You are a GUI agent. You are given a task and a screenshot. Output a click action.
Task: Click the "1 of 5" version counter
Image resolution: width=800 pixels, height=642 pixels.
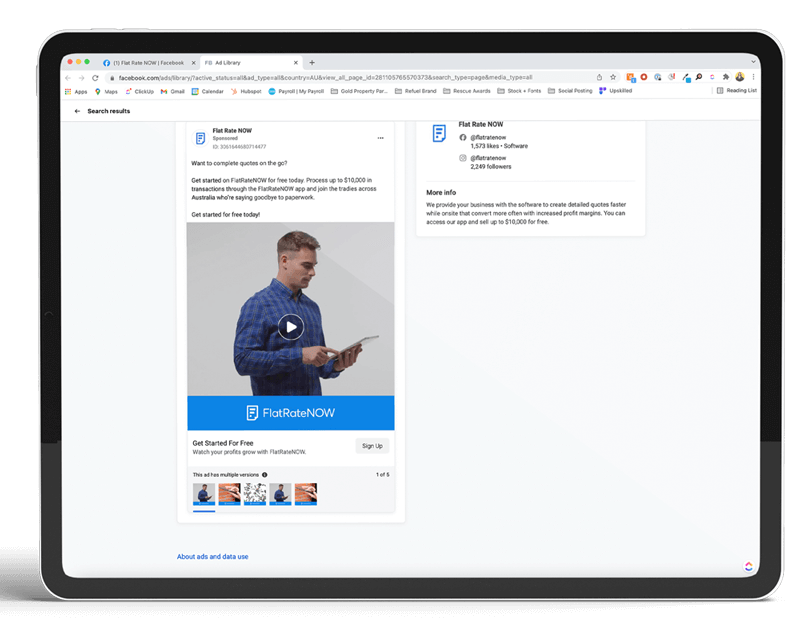pyautogui.click(x=383, y=475)
